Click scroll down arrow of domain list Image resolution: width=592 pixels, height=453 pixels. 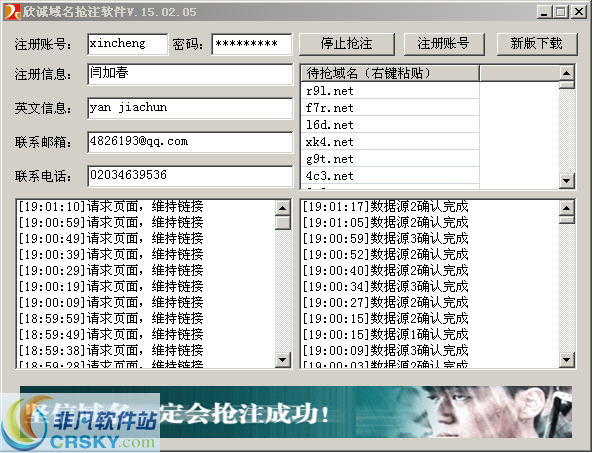click(566, 180)
